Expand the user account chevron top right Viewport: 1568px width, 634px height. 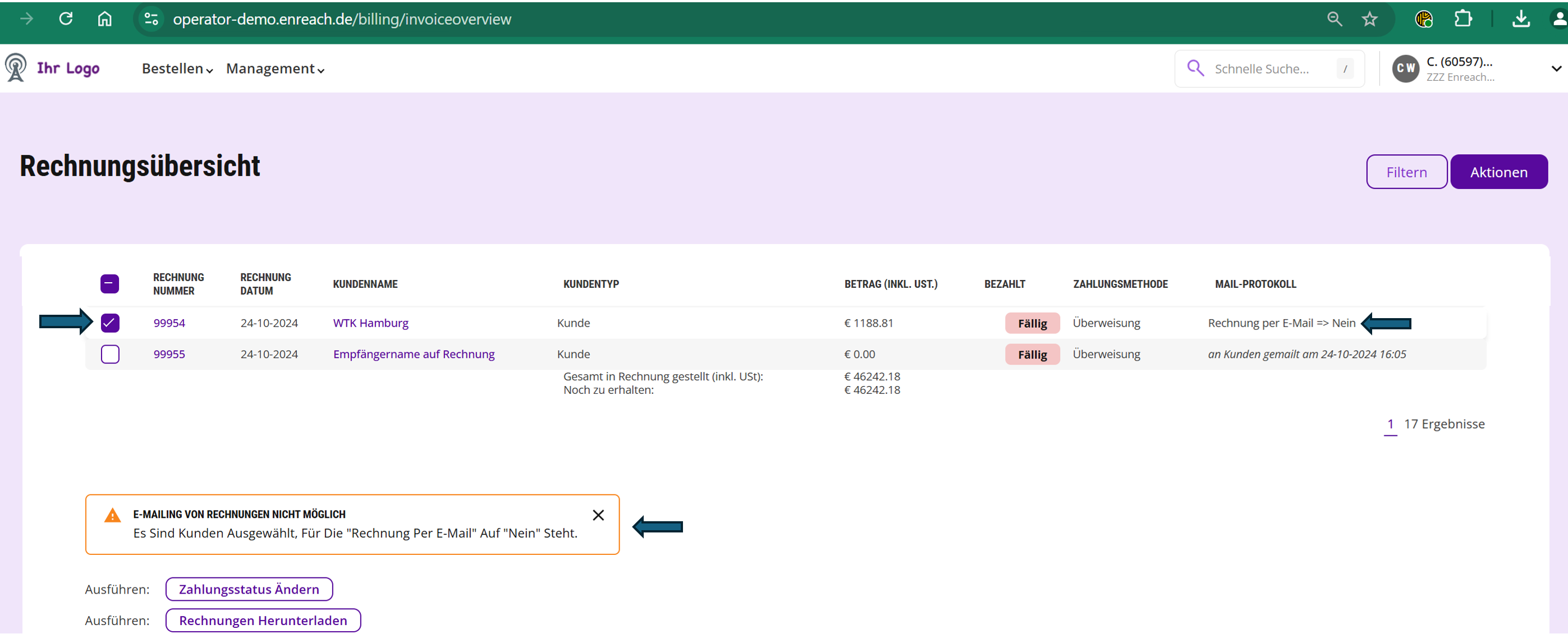coord(1556,68)
